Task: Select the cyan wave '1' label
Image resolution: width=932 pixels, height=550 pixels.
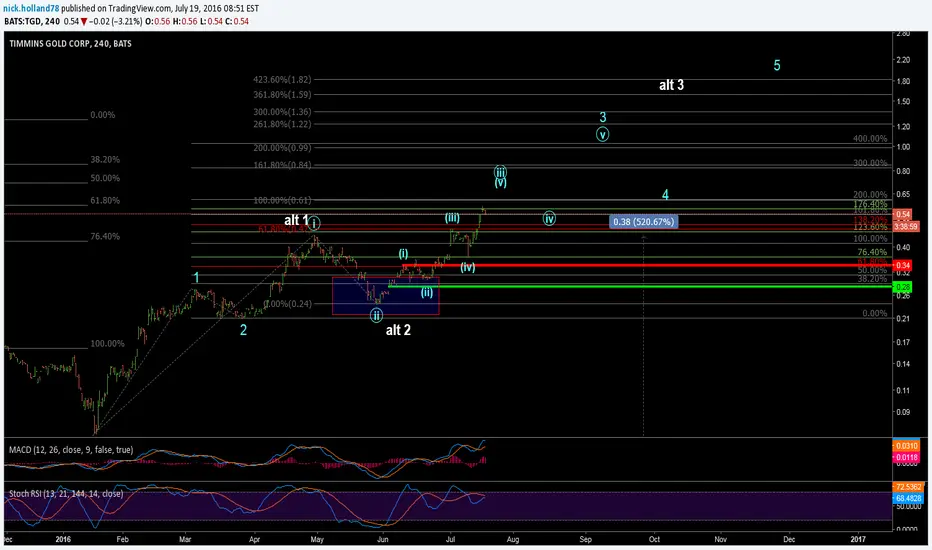Action: point(197,278)
